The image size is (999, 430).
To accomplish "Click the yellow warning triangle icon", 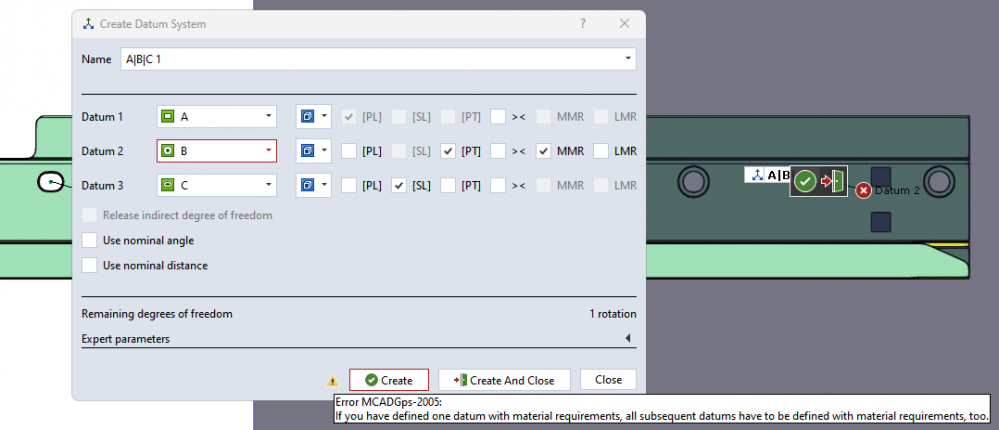I will (333, 381).
